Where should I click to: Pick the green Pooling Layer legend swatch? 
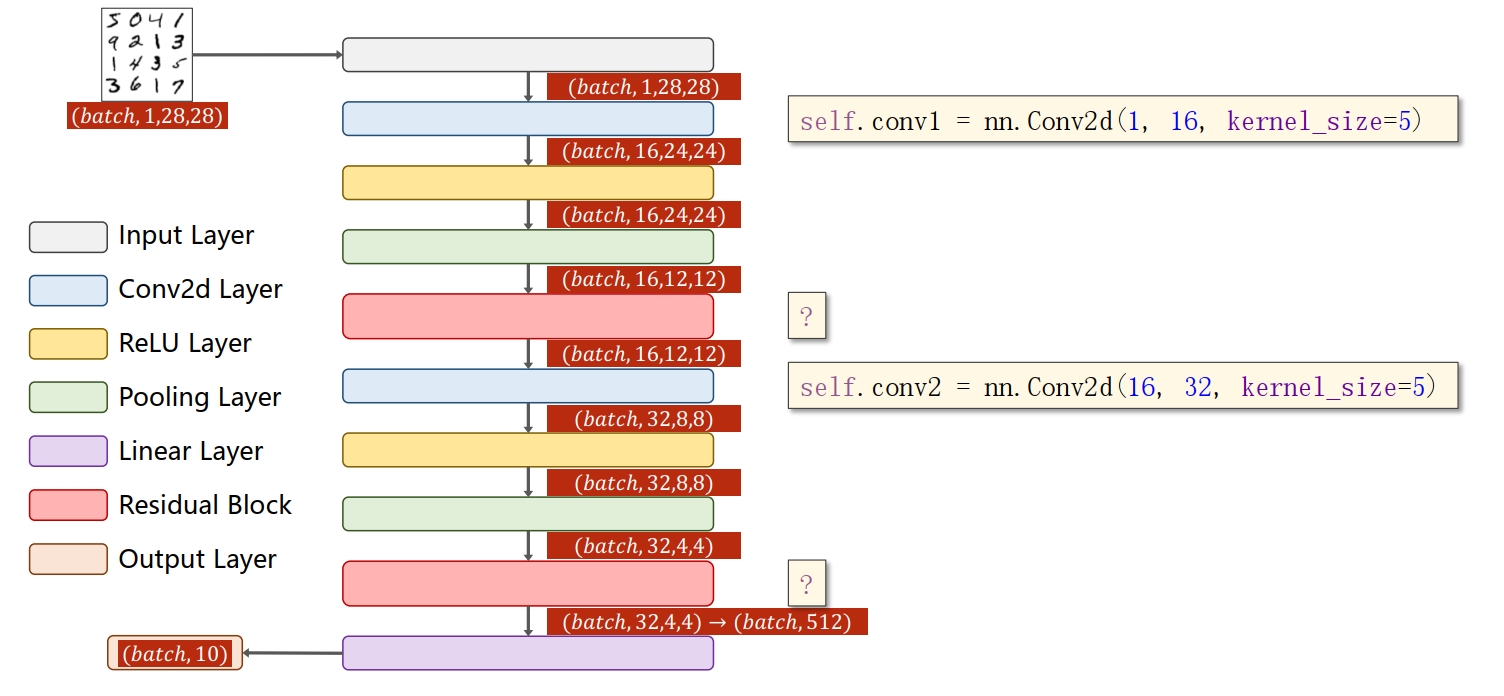point(68,398)
